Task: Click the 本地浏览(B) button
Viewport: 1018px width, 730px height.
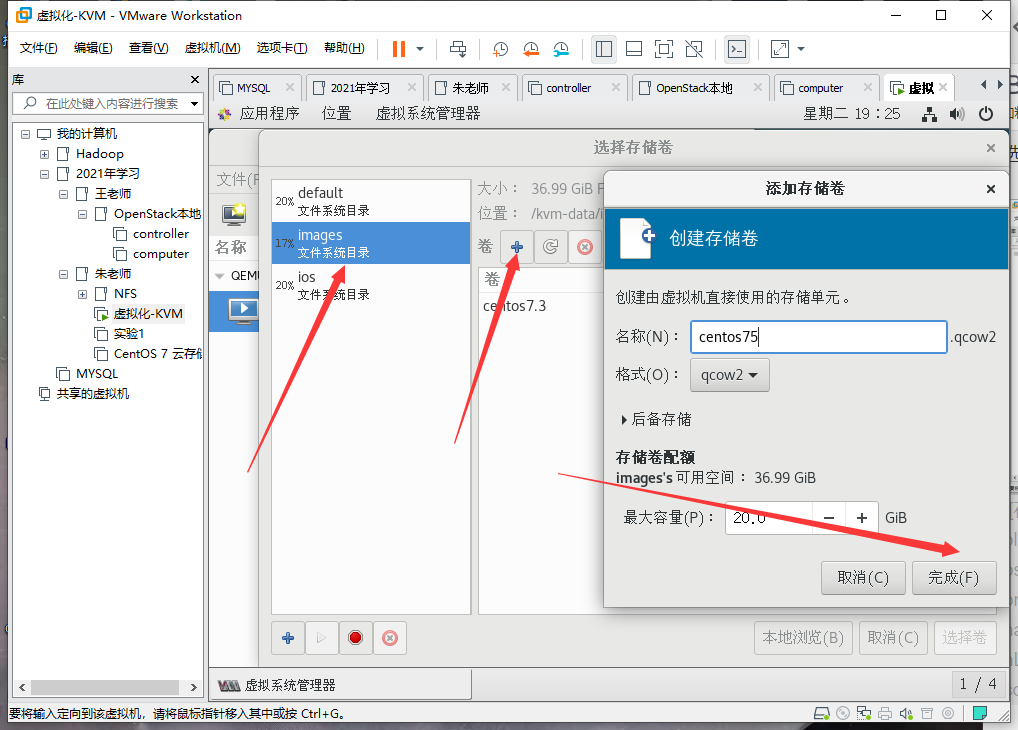Action: tap(803, 638)
